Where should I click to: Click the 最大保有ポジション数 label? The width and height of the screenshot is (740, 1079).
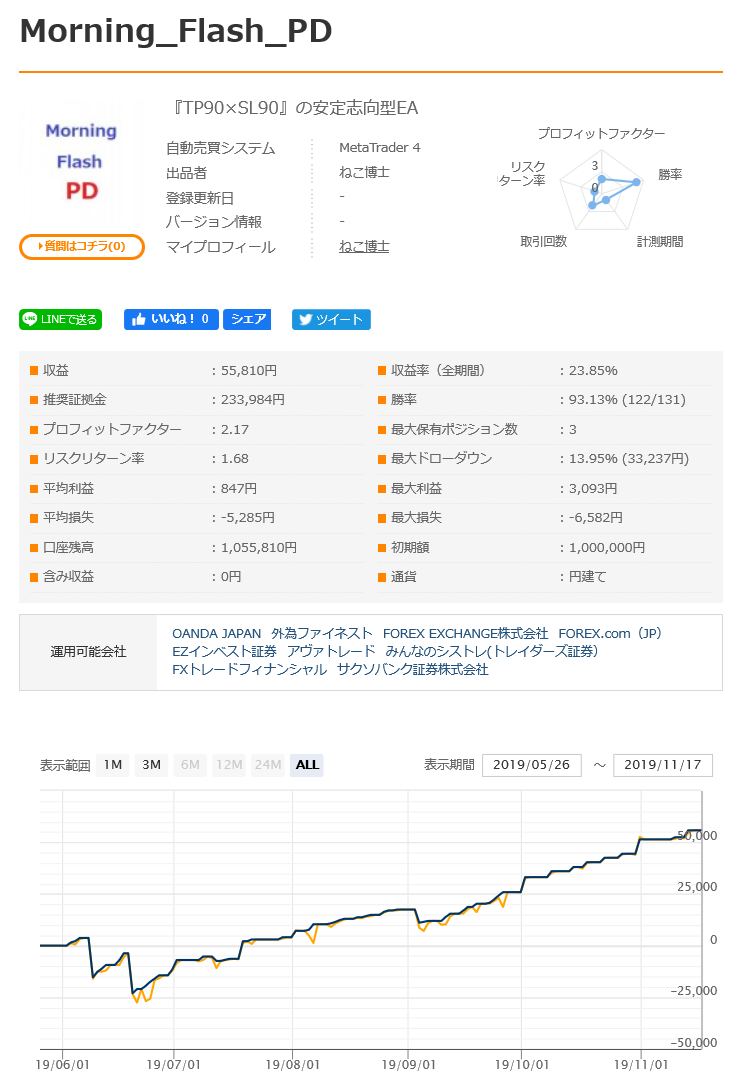click(454, 429)
